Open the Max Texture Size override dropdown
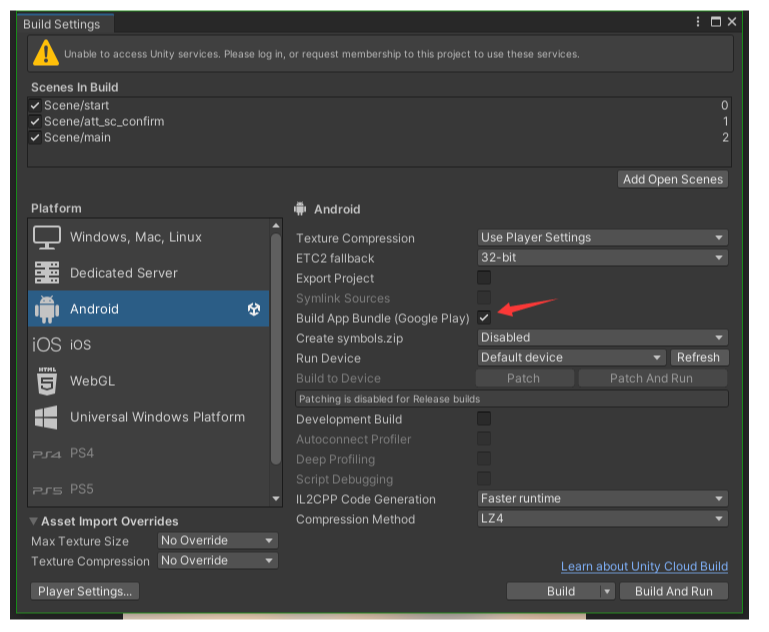Screen dimensions: 769x632 point(218,541)
